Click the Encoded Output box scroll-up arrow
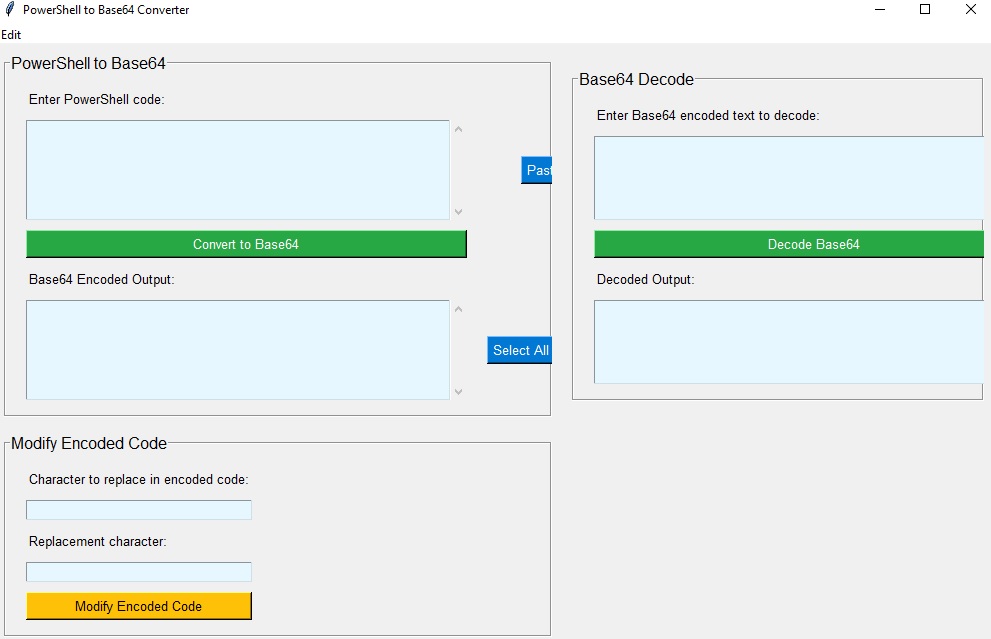This screenshot has height=639, width=991. coord(459,310)
